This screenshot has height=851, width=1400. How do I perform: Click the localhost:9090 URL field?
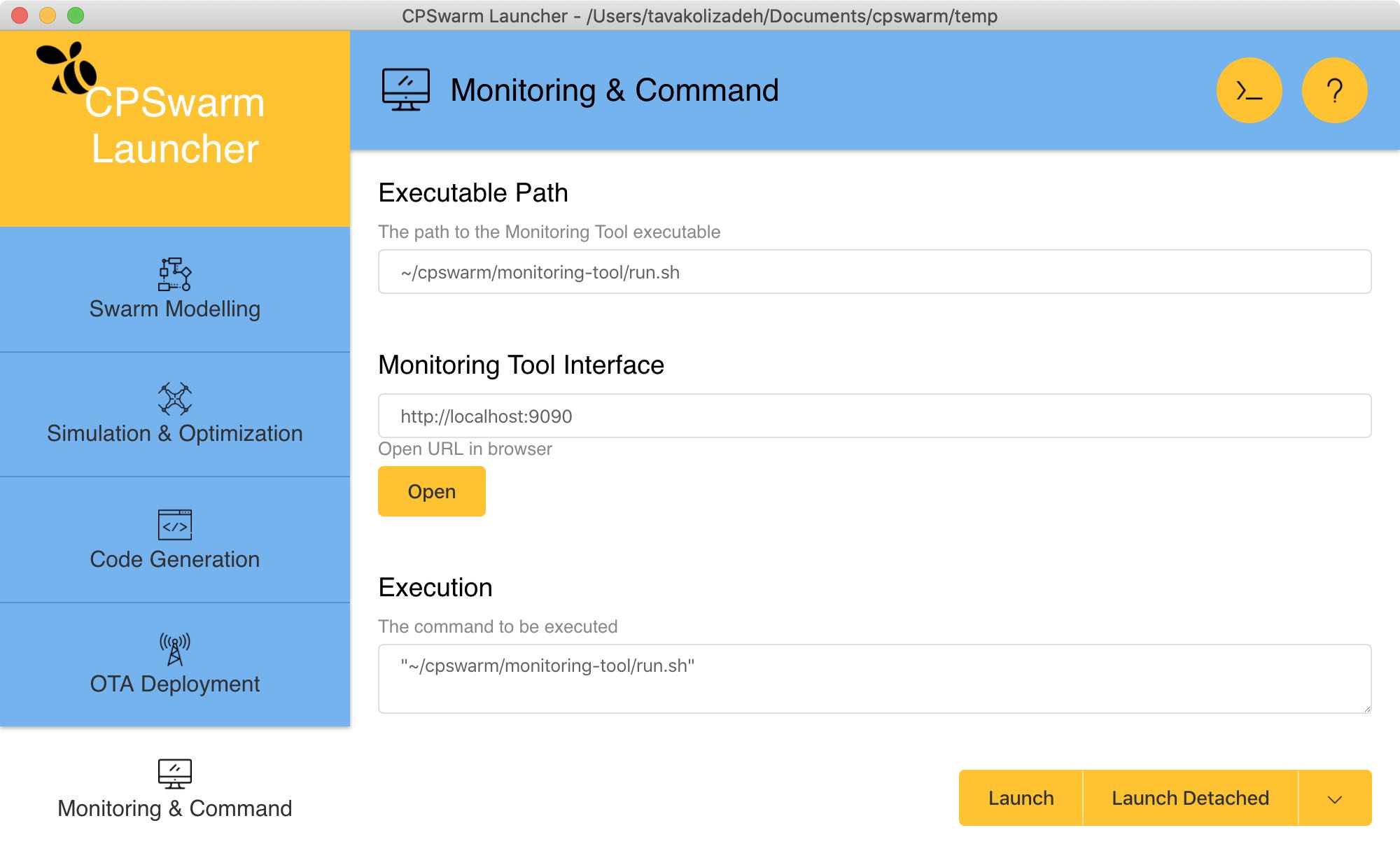874,416
